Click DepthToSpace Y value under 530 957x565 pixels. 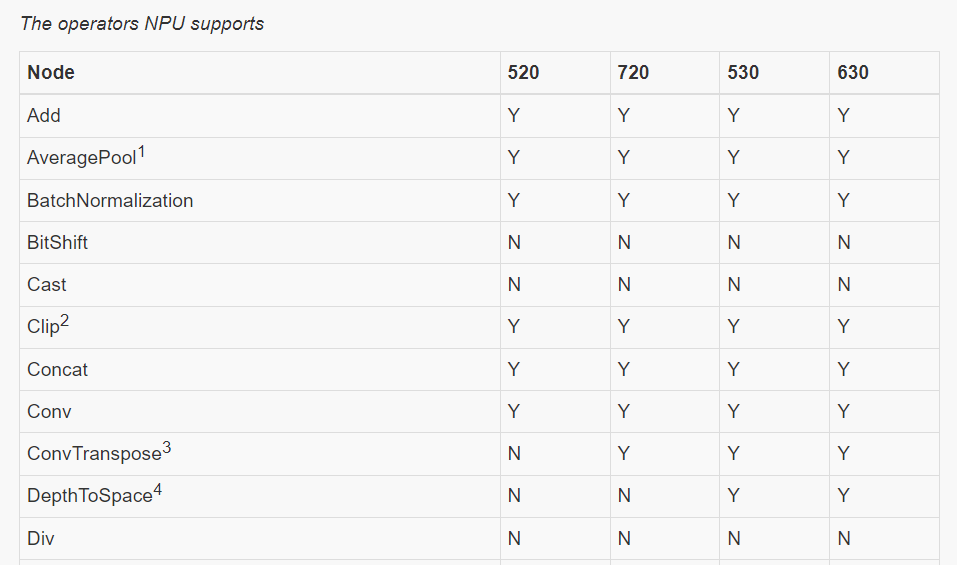coord(734,495)
